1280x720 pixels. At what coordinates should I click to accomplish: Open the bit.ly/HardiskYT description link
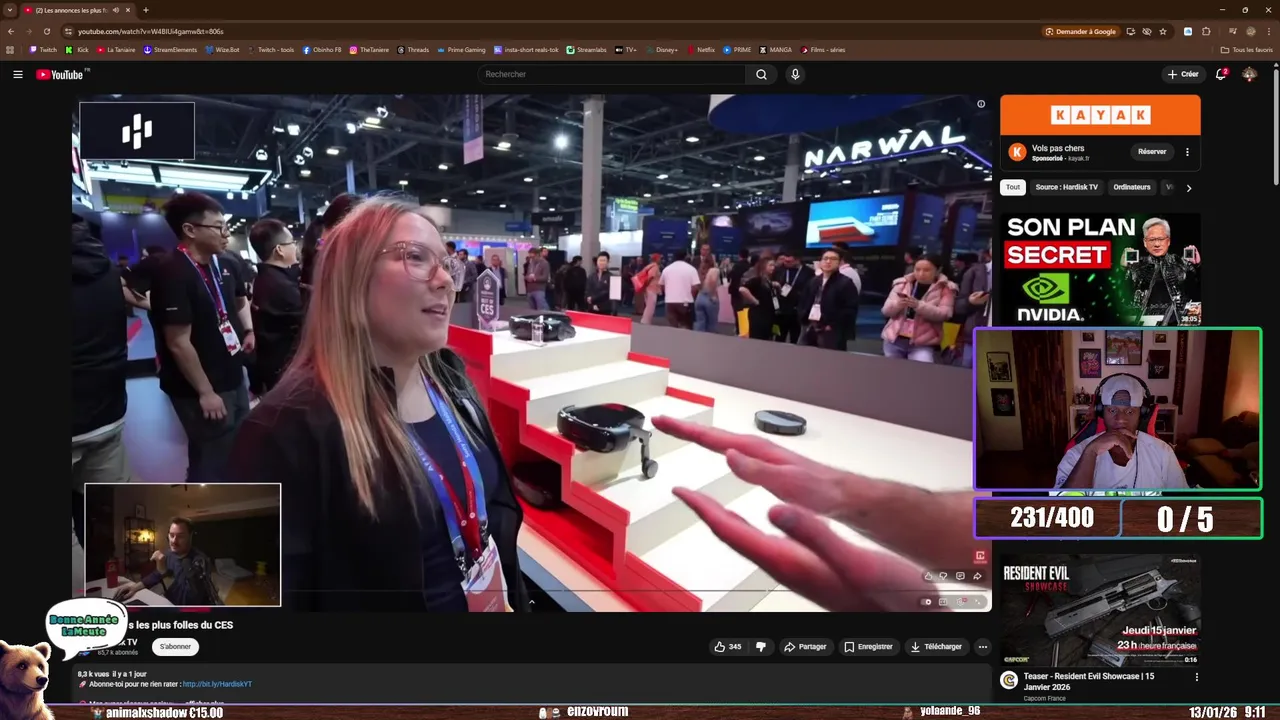coord(217,684)
